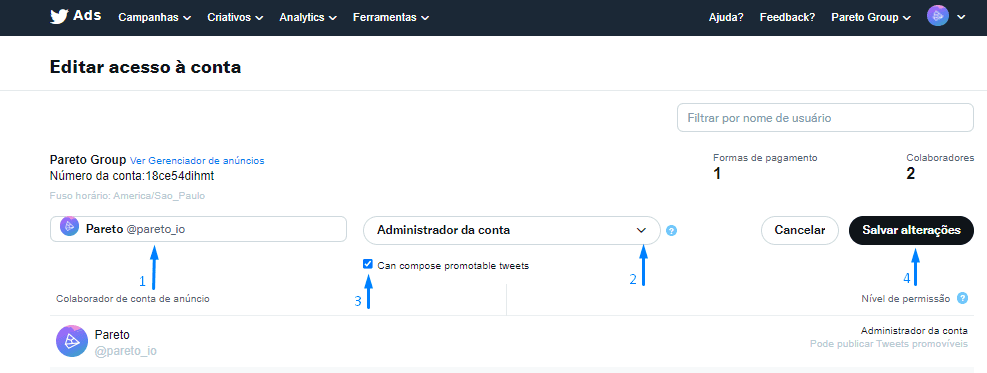Select the @pareto_io handle in list row
This screenshot has height=373, width=987.
tap(125, 351)
